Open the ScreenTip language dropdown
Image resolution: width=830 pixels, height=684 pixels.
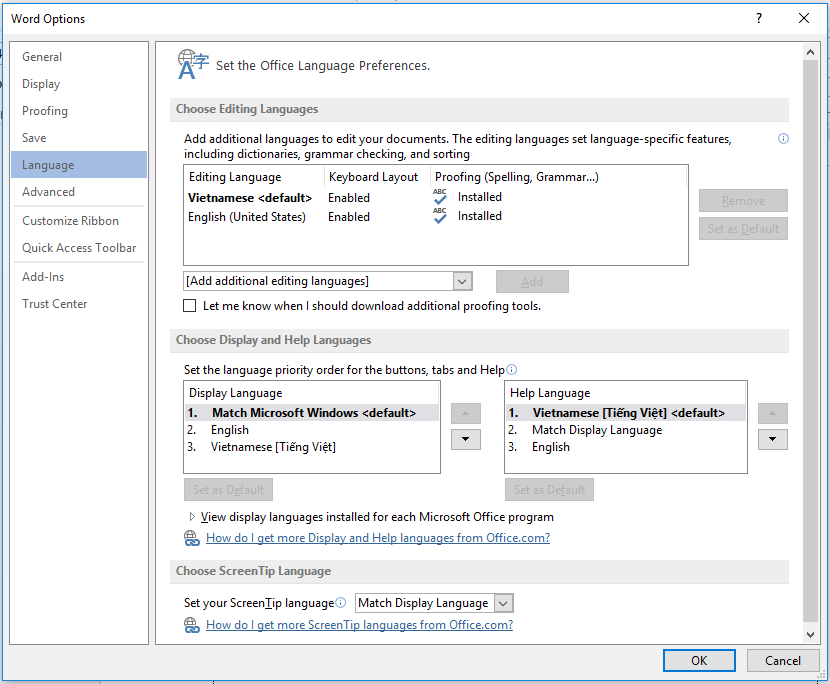coord(503,603)
